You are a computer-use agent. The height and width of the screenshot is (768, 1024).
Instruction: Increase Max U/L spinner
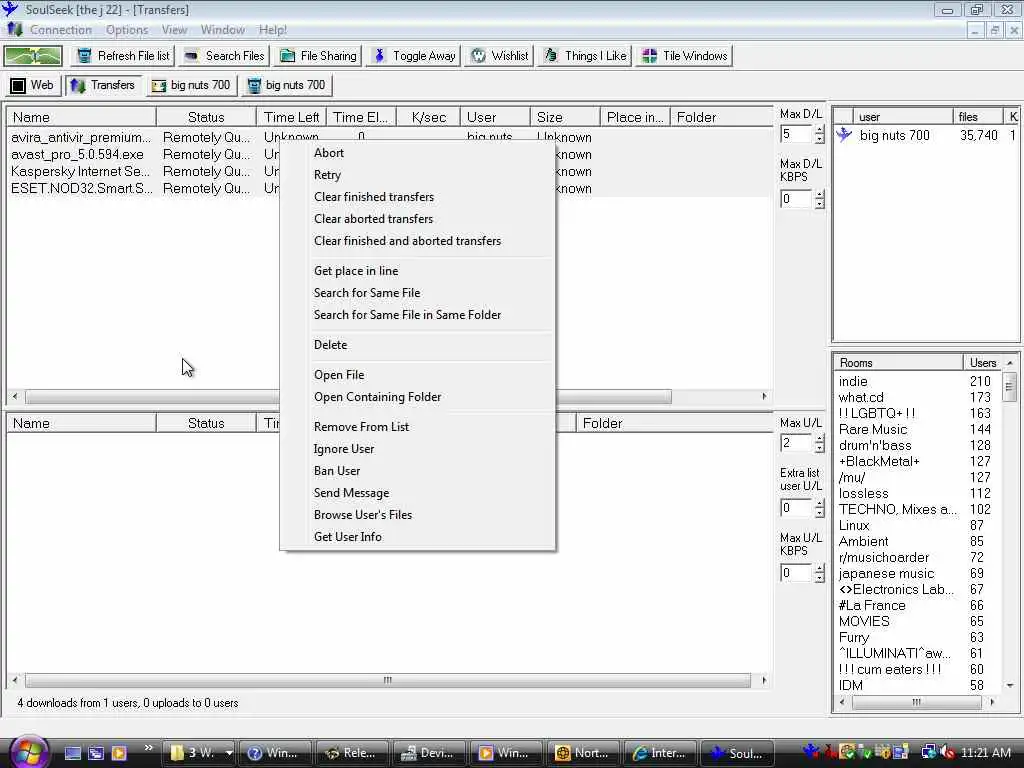tap(820, 439)
